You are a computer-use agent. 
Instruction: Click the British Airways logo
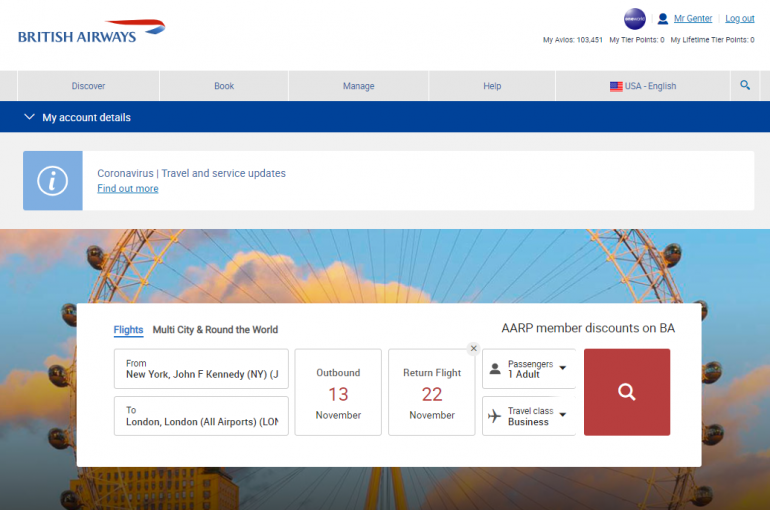click(91, 33)
